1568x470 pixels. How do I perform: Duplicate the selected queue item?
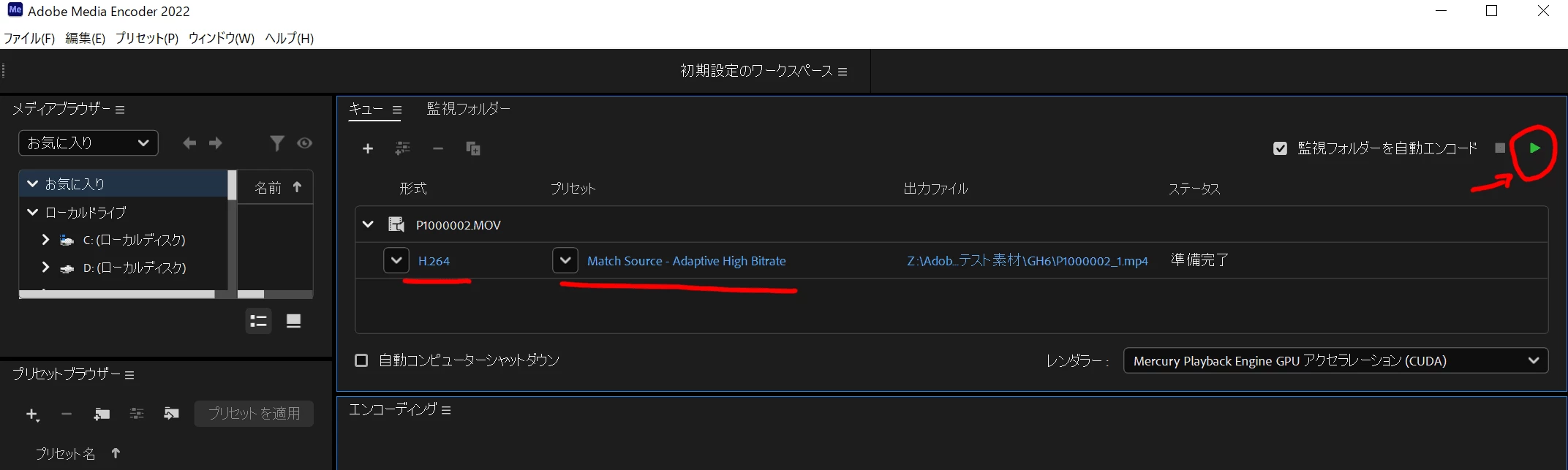click(x=473, y=148)
